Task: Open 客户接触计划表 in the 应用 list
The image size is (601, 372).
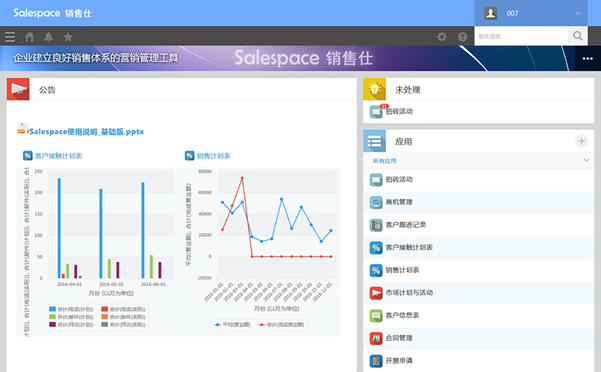Action: [x=478, y=247]
